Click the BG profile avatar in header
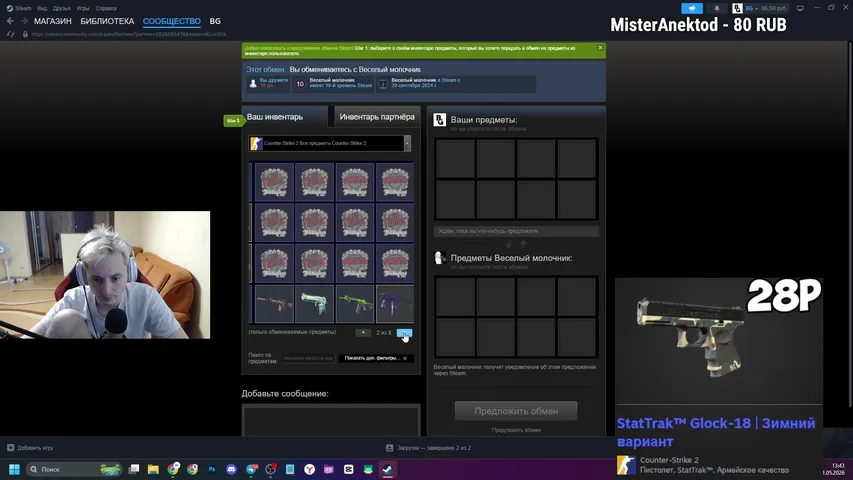853x480 pixels. [737, 8]
